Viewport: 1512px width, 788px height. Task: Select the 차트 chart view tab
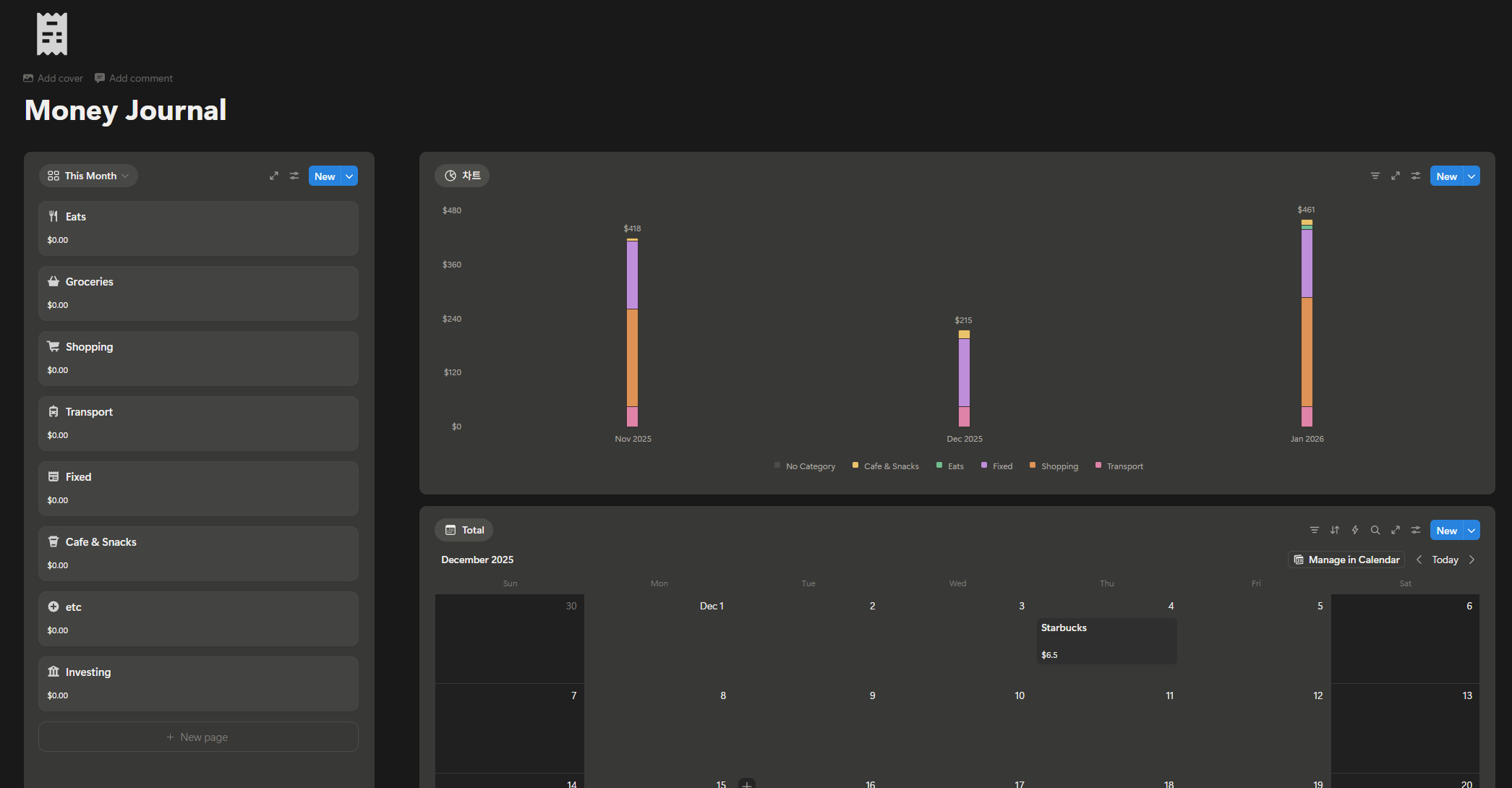tap(462, 176)
